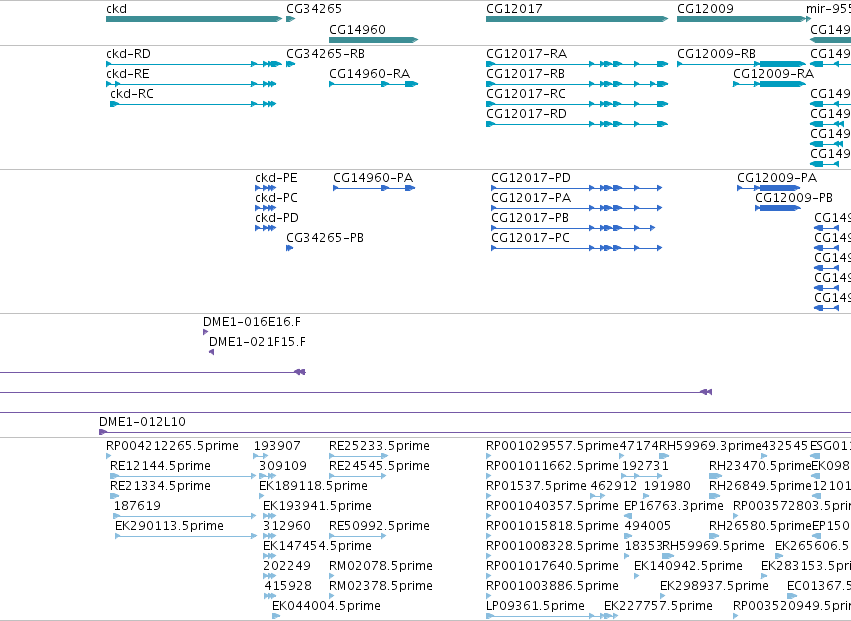Select EST RP001011662.5prime

489,476
